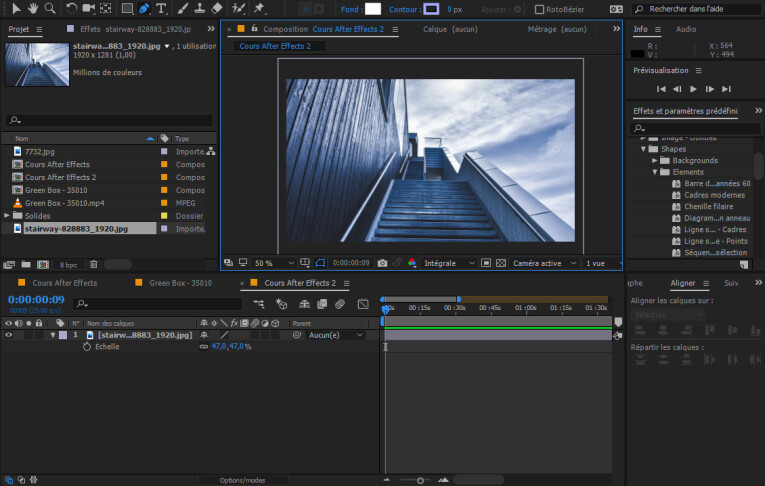Play the preview

693,89
